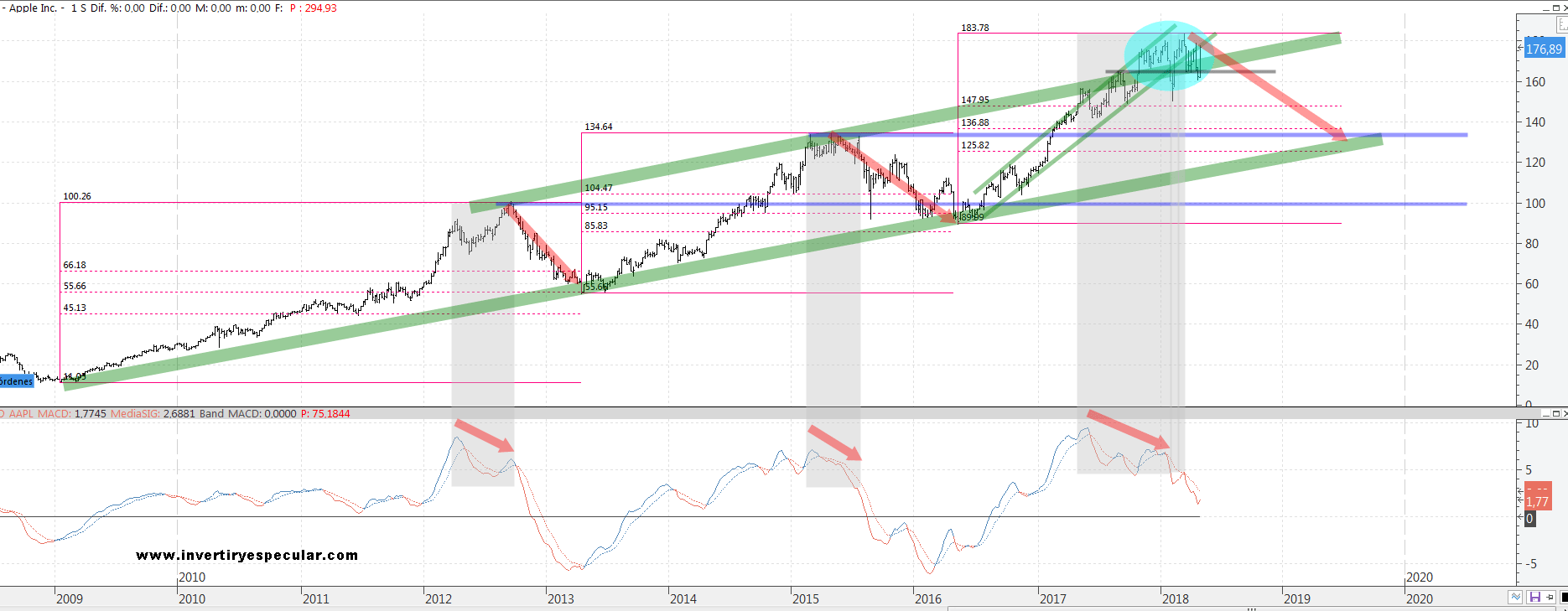Maximize the Apple Inc. price chart panel

coord(1557,8)
